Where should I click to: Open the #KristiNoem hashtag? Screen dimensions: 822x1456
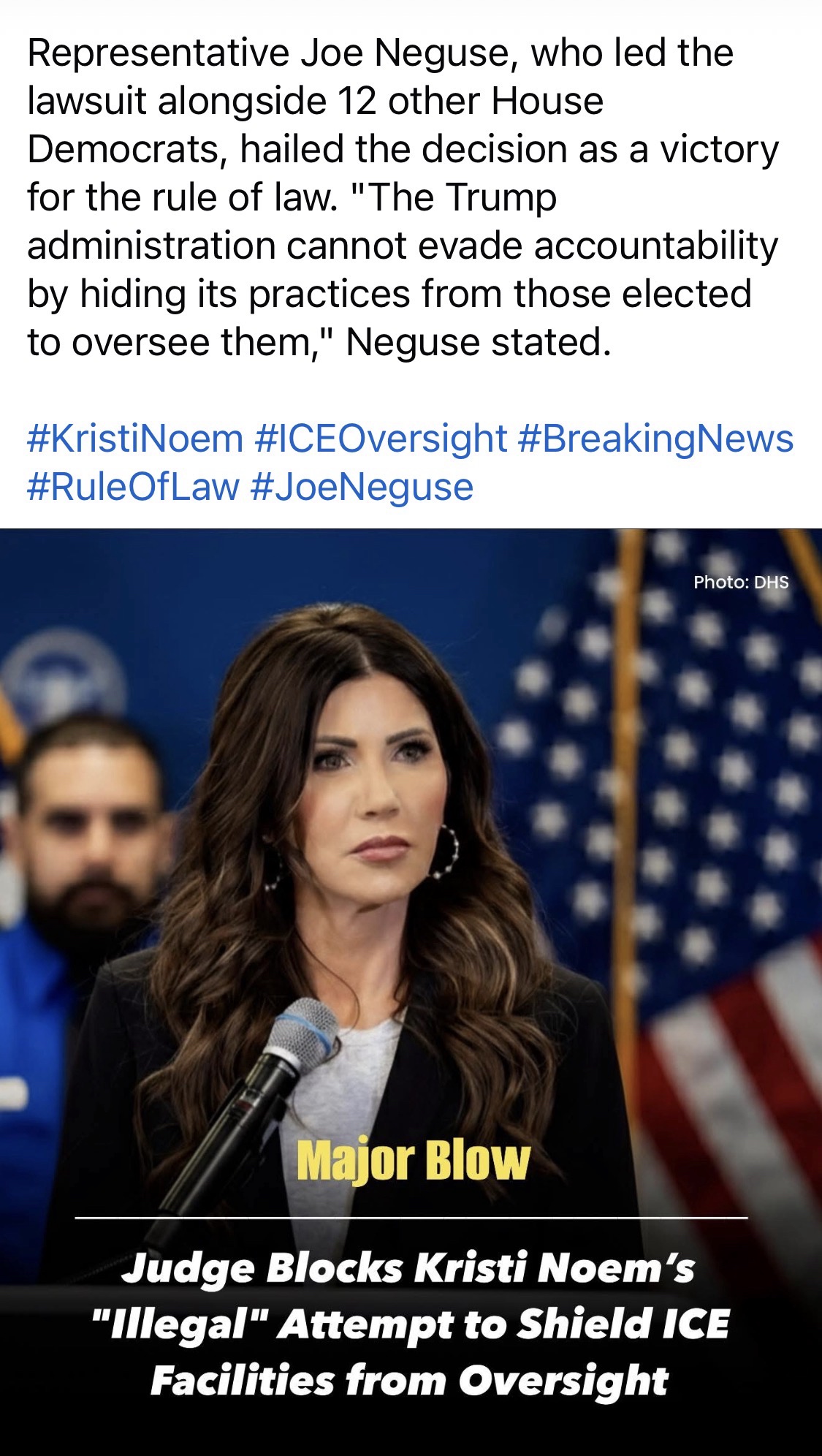point(135,439)
